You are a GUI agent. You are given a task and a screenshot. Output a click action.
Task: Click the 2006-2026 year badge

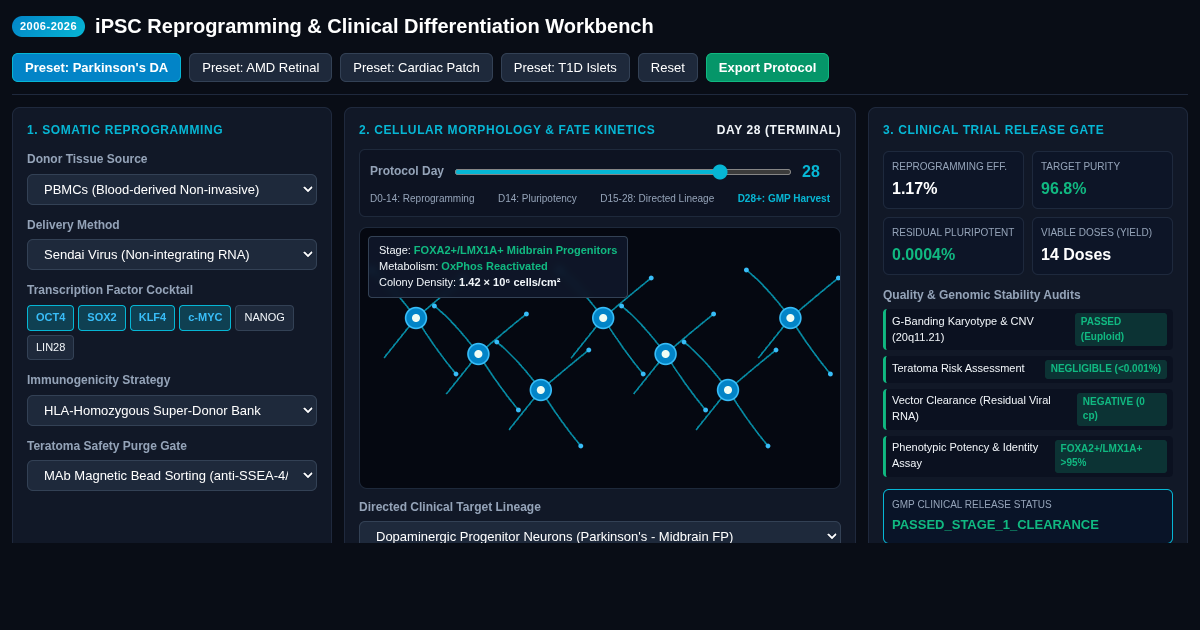pyautogui.click(x=48, y=26)
